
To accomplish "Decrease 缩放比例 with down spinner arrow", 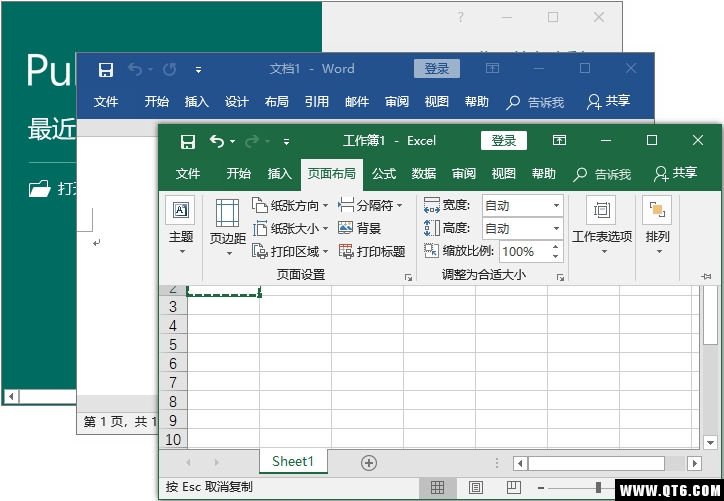I will tap(556, 257).
